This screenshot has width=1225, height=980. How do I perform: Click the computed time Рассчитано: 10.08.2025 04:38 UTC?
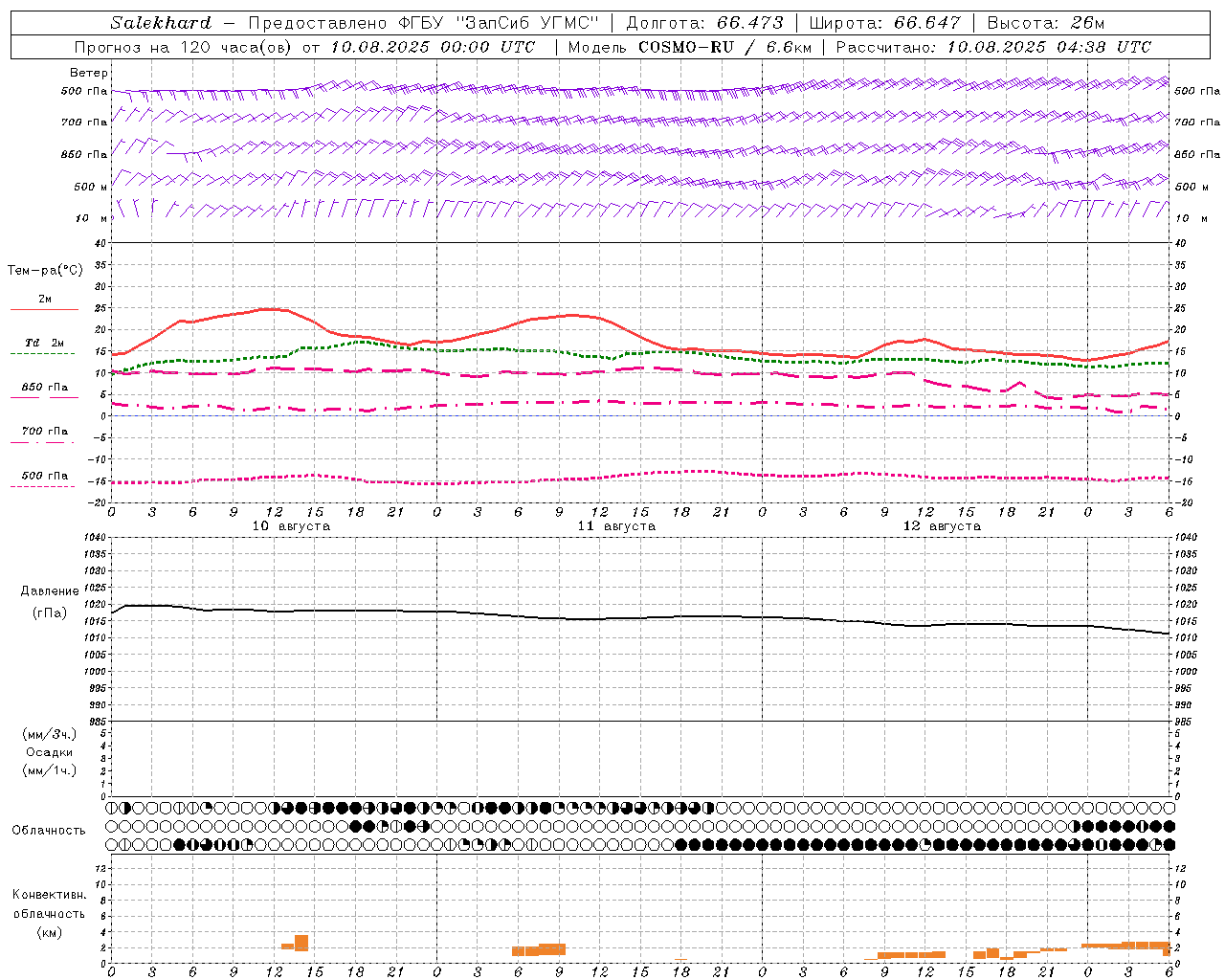(x=993, y=47)
